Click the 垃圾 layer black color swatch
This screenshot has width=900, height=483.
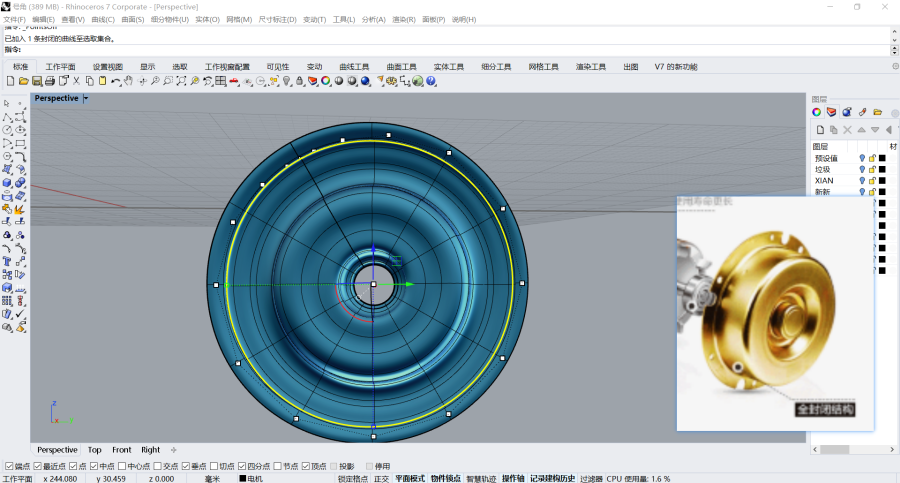click(x=882, y=170)
